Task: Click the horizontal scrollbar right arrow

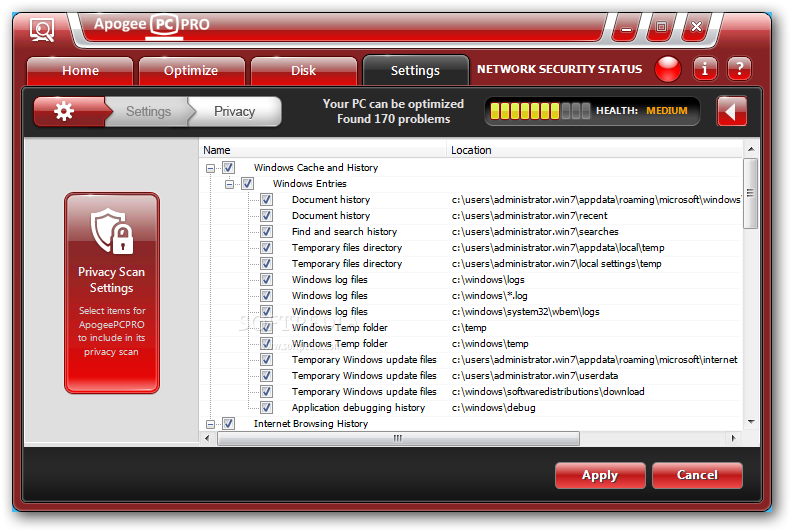Action: 733,439
